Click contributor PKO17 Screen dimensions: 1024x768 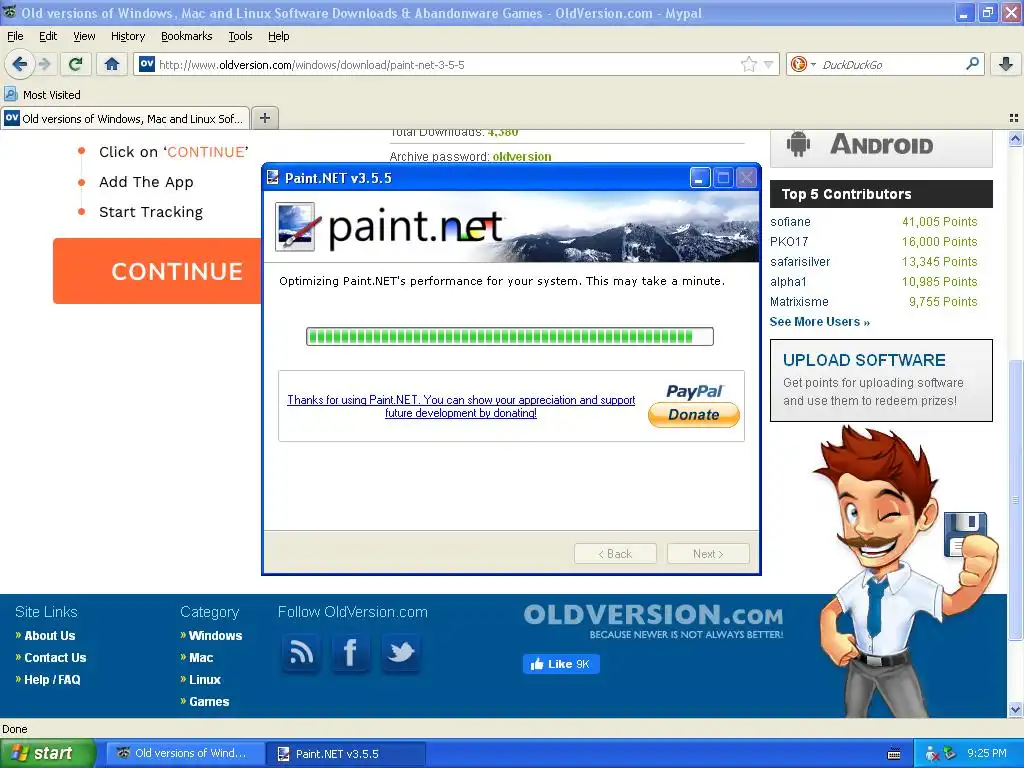pos(789,242)
